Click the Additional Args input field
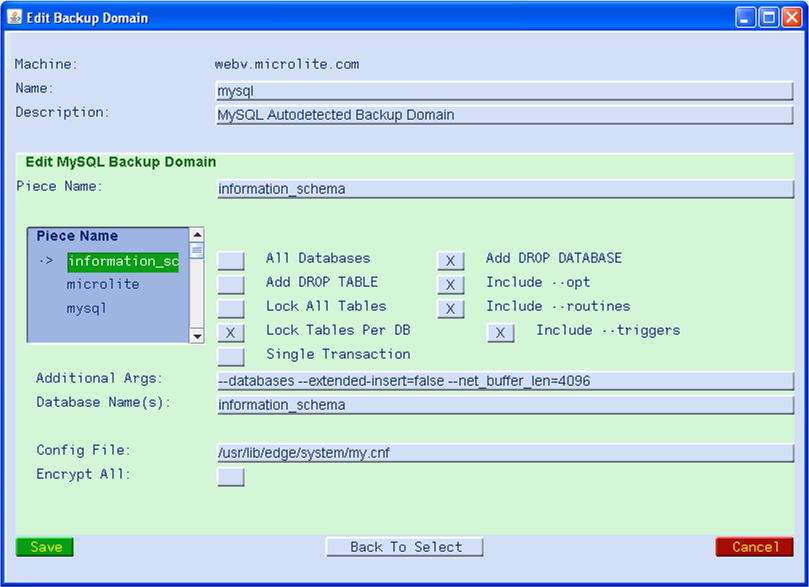Viewport: 809px width, 587px height. (505, 381)
